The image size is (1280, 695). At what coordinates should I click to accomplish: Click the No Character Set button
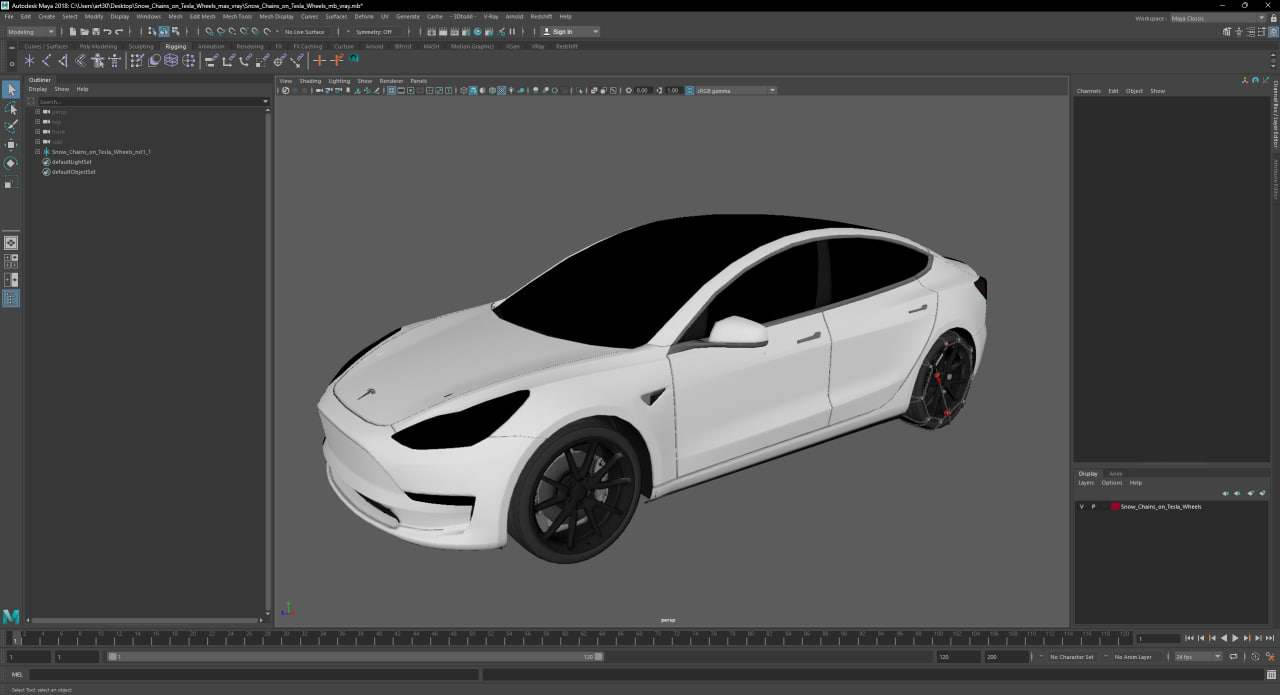[x=1071, y=657]
